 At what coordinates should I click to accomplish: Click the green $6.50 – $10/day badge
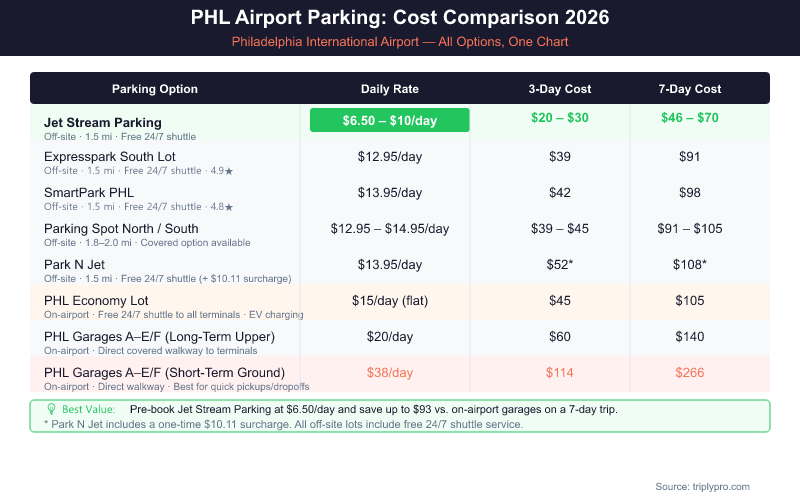click(x=389, y=120)
